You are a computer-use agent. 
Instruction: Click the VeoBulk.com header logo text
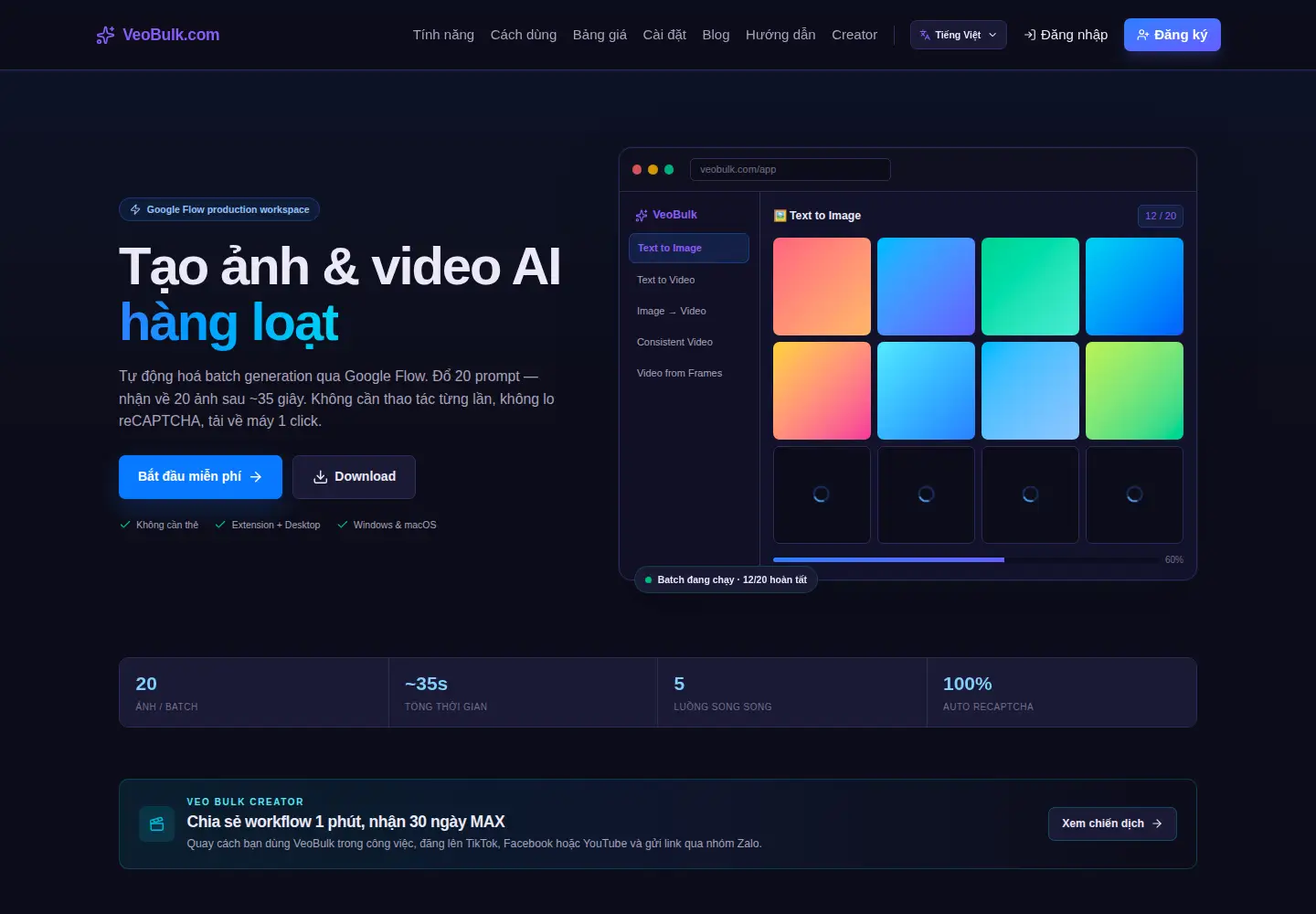coord(171,35)
